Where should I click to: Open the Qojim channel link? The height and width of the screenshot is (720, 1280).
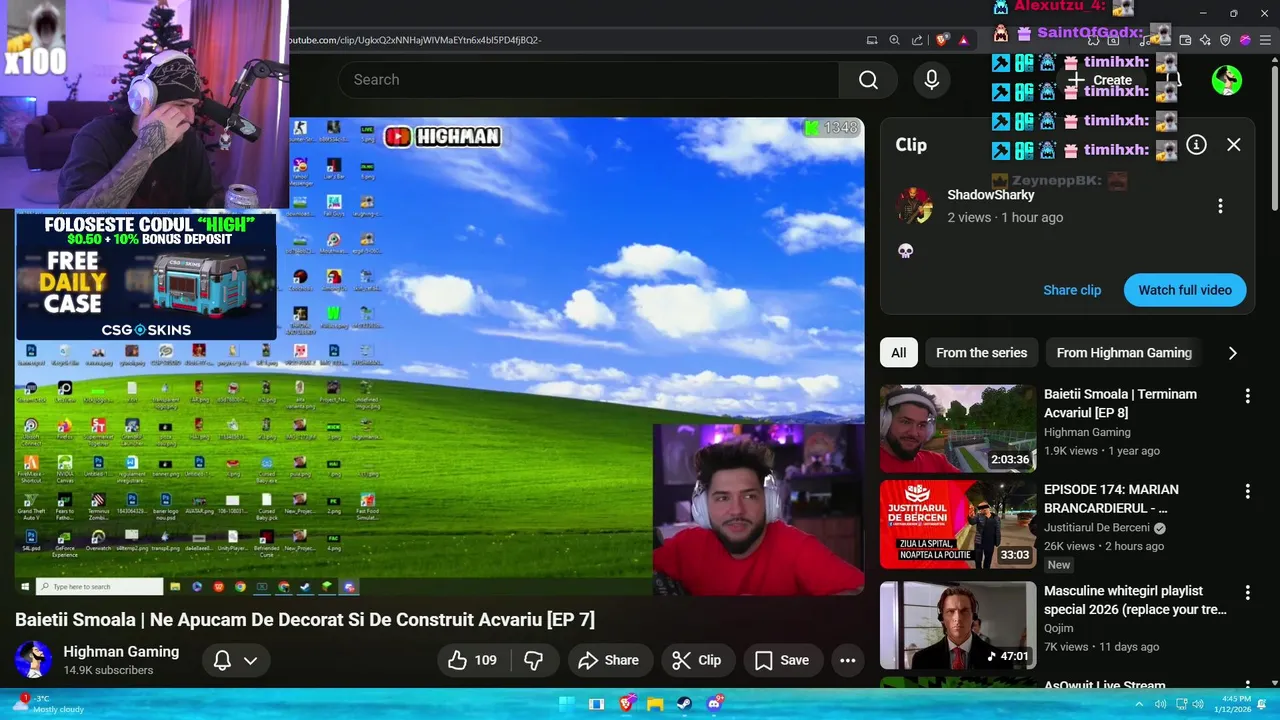[1059, 628]
